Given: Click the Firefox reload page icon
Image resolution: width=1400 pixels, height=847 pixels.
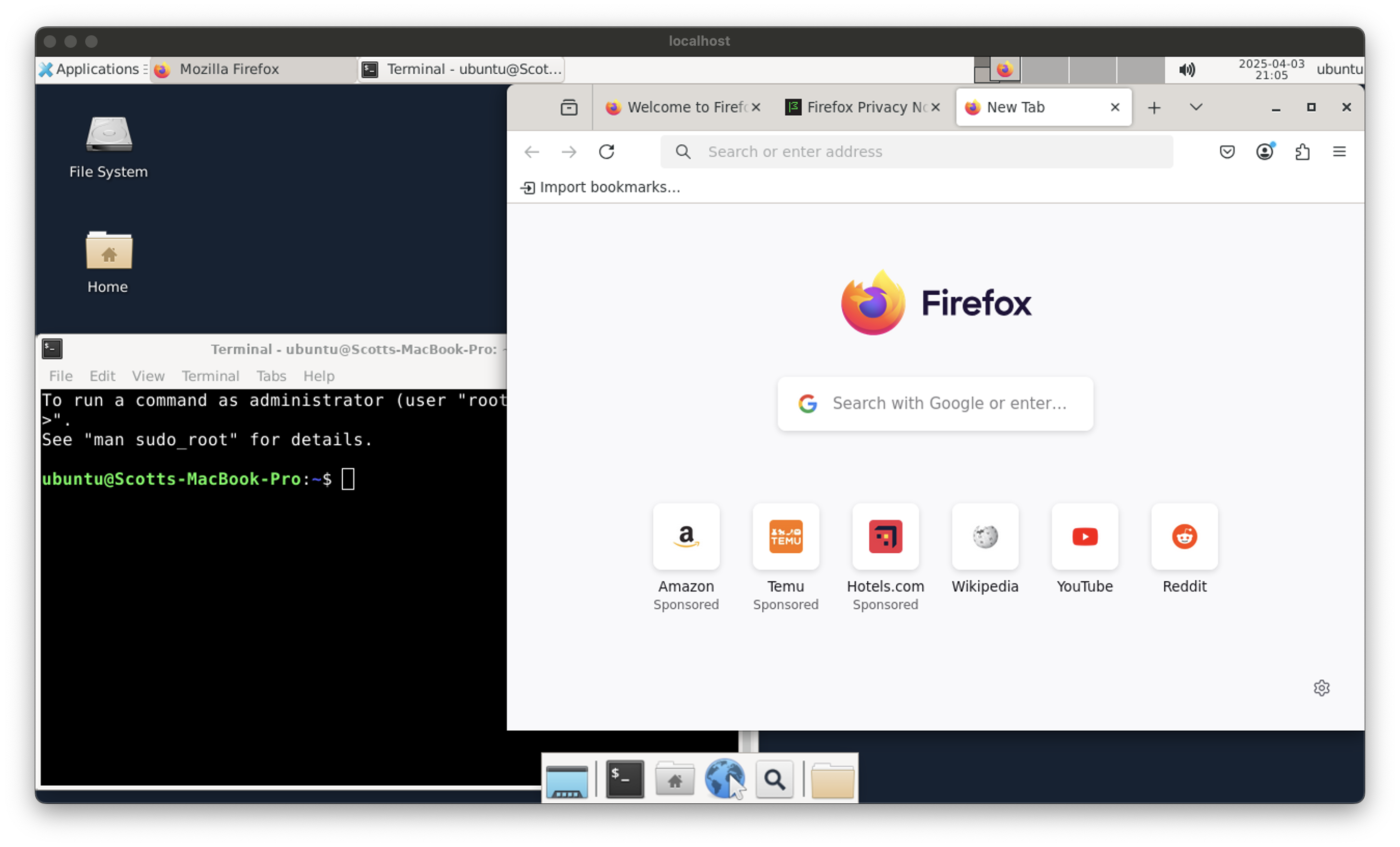Looking at the screenshot, I should point(606,152).
